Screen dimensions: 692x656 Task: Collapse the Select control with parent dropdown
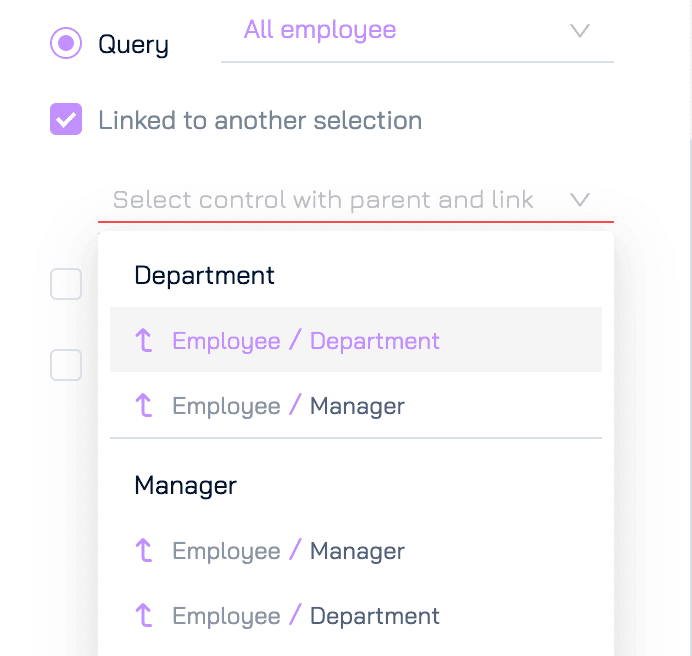point(356,200)
